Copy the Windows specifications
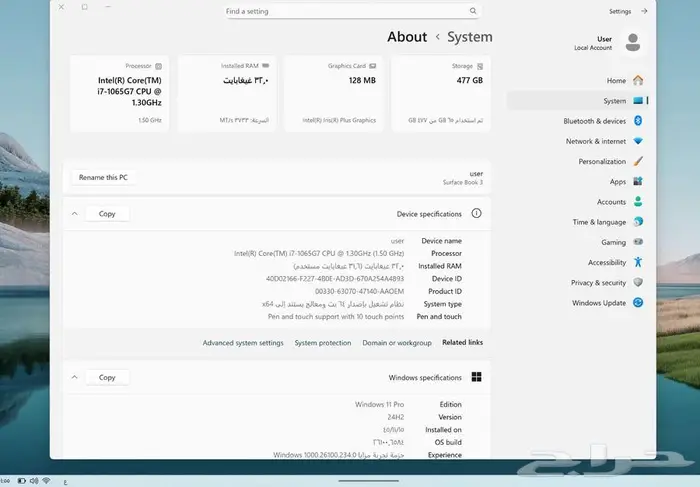The width and height of the screenshot is (700, 487). pyautogui.click(x=107, y=377)
